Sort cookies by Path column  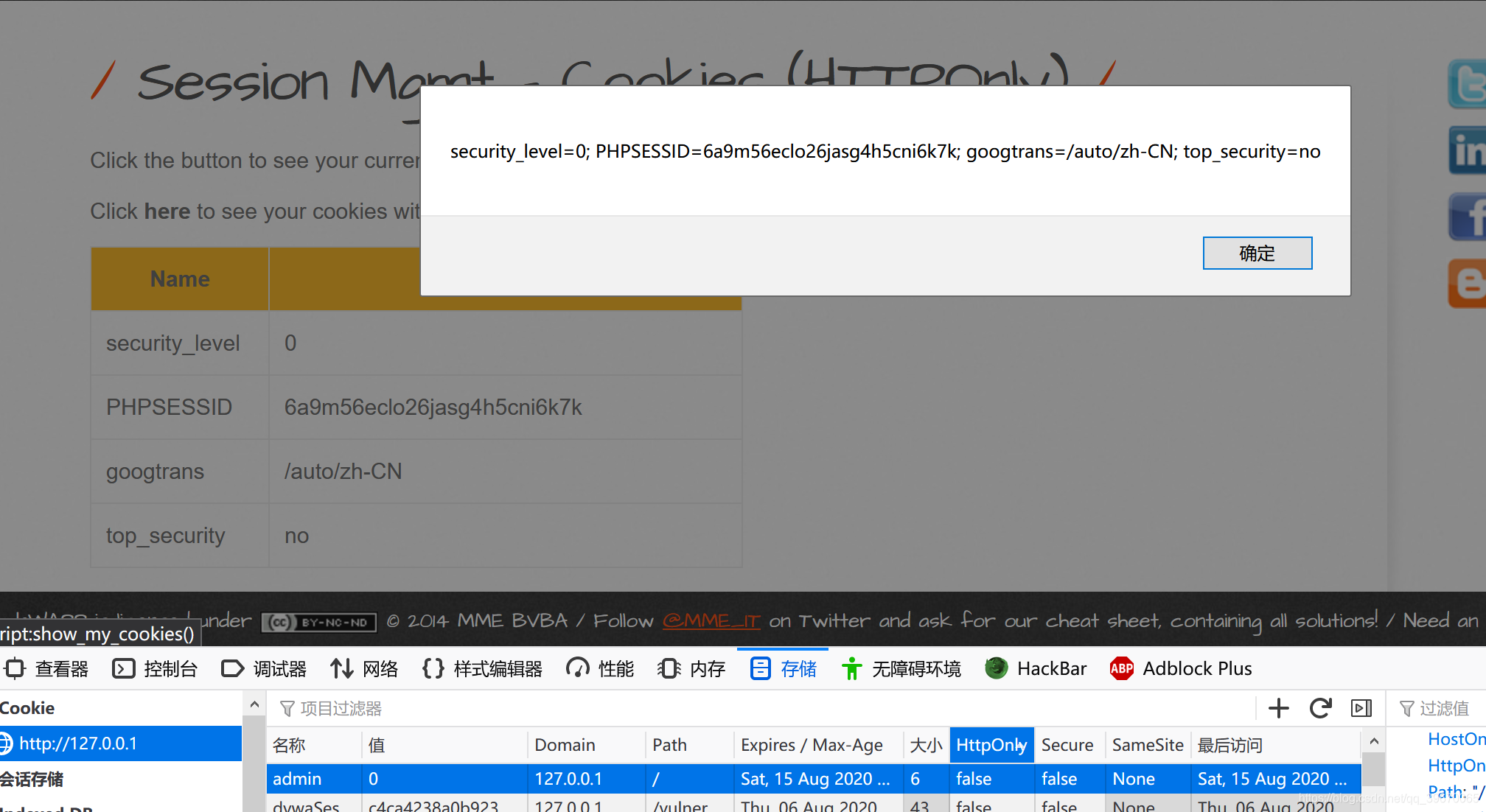coord(690,745)
